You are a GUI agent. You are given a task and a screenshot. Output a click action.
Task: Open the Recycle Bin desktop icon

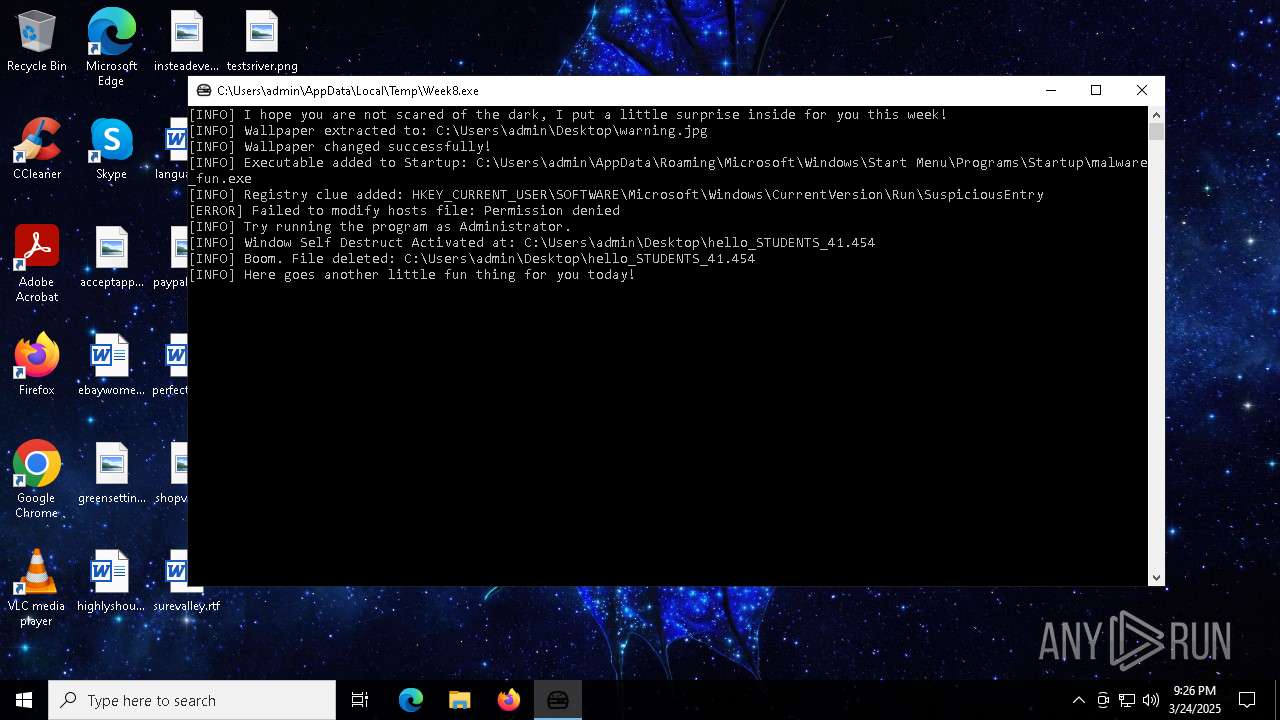pos(37,42)
